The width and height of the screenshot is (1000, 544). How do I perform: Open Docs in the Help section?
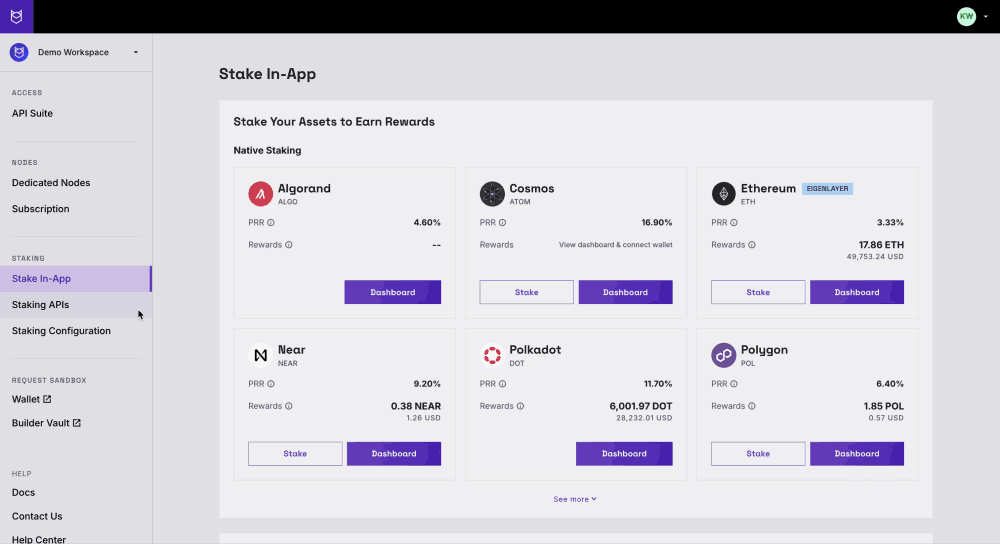coord(24,492)
